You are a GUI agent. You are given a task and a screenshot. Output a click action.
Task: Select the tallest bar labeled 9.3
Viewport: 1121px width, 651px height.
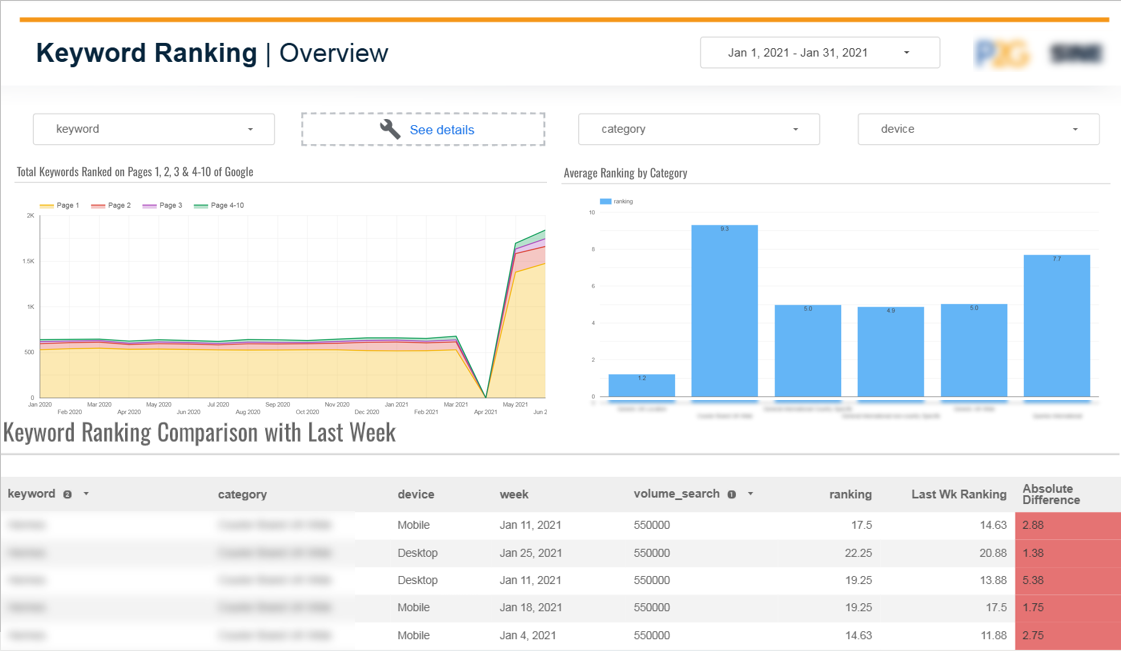[x=724, y=311]
